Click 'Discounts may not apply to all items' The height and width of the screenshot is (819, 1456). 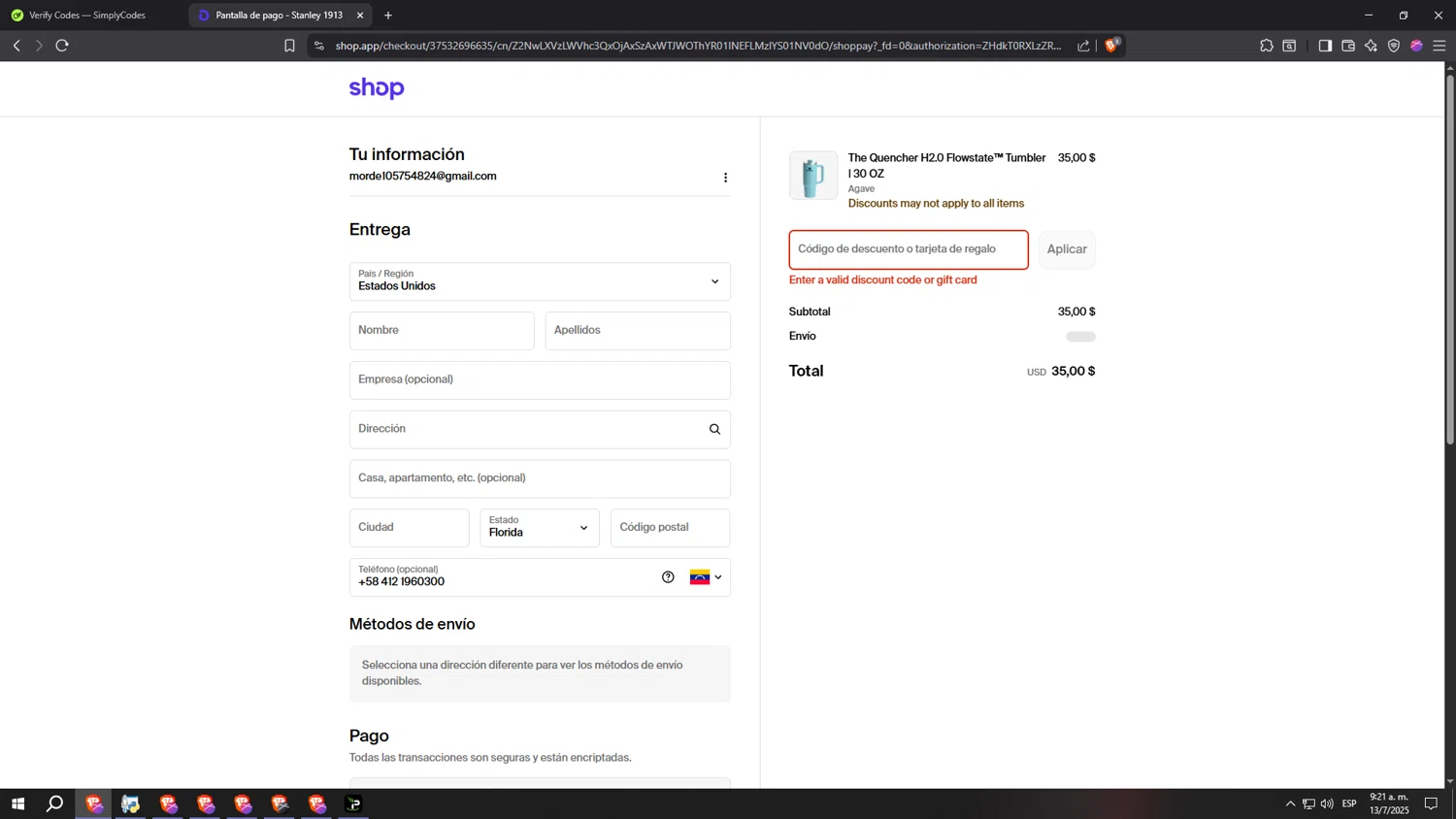(936, 204)
